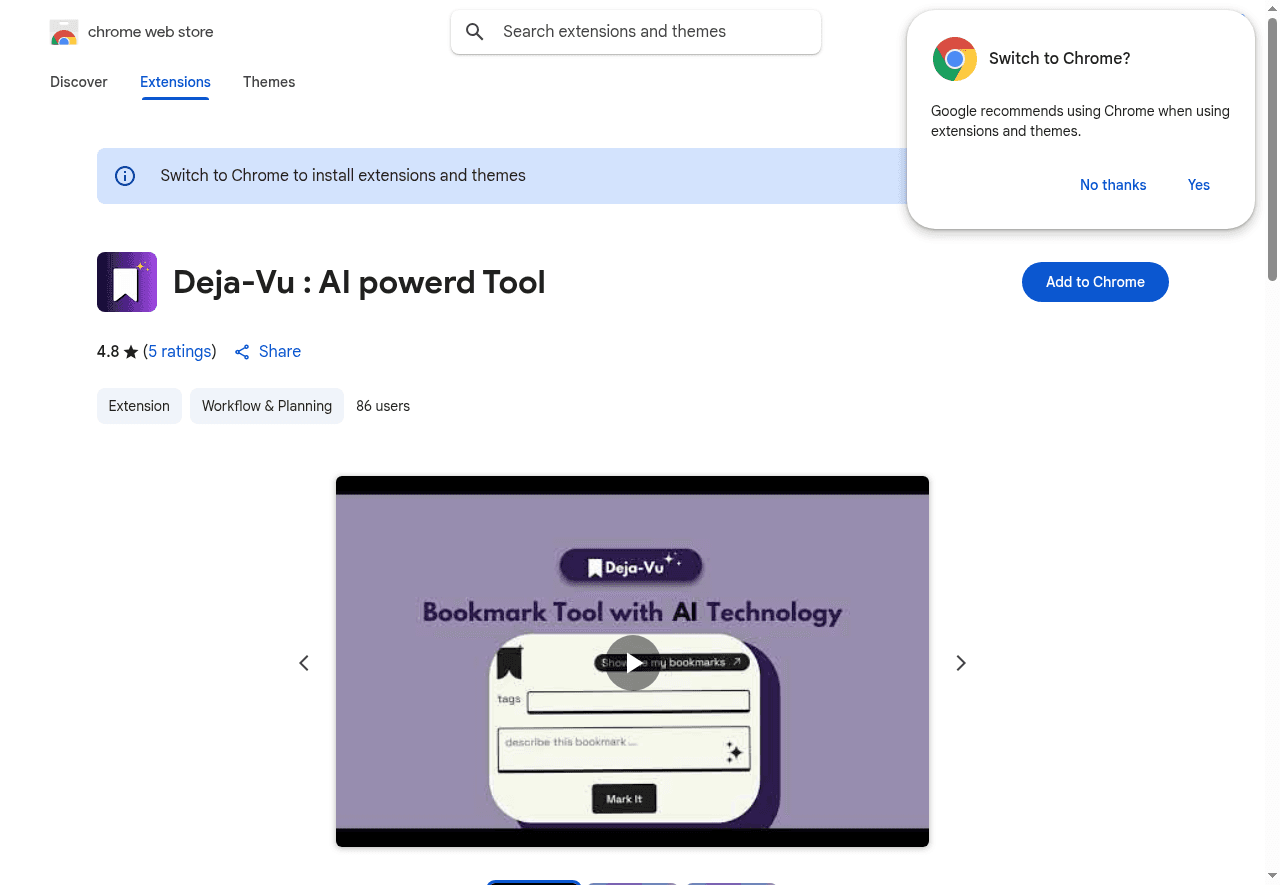This screenshot has width=1280, height=885.
Task: Switch to the Themes tab
Action: point(269,82)
